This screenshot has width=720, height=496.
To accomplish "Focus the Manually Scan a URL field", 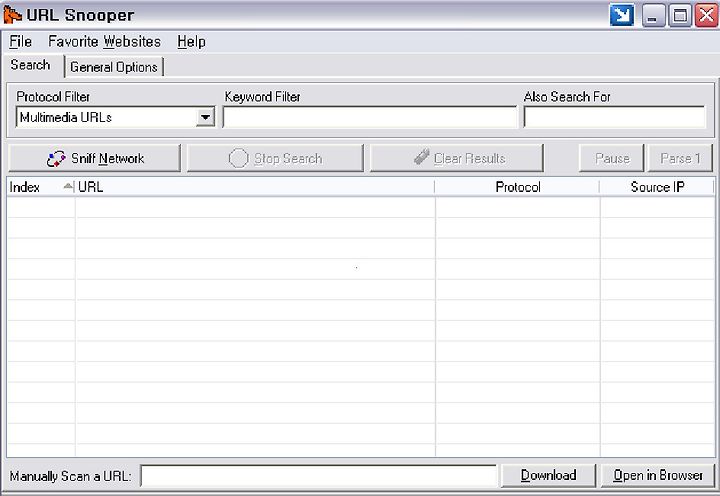I will point(319,476).
